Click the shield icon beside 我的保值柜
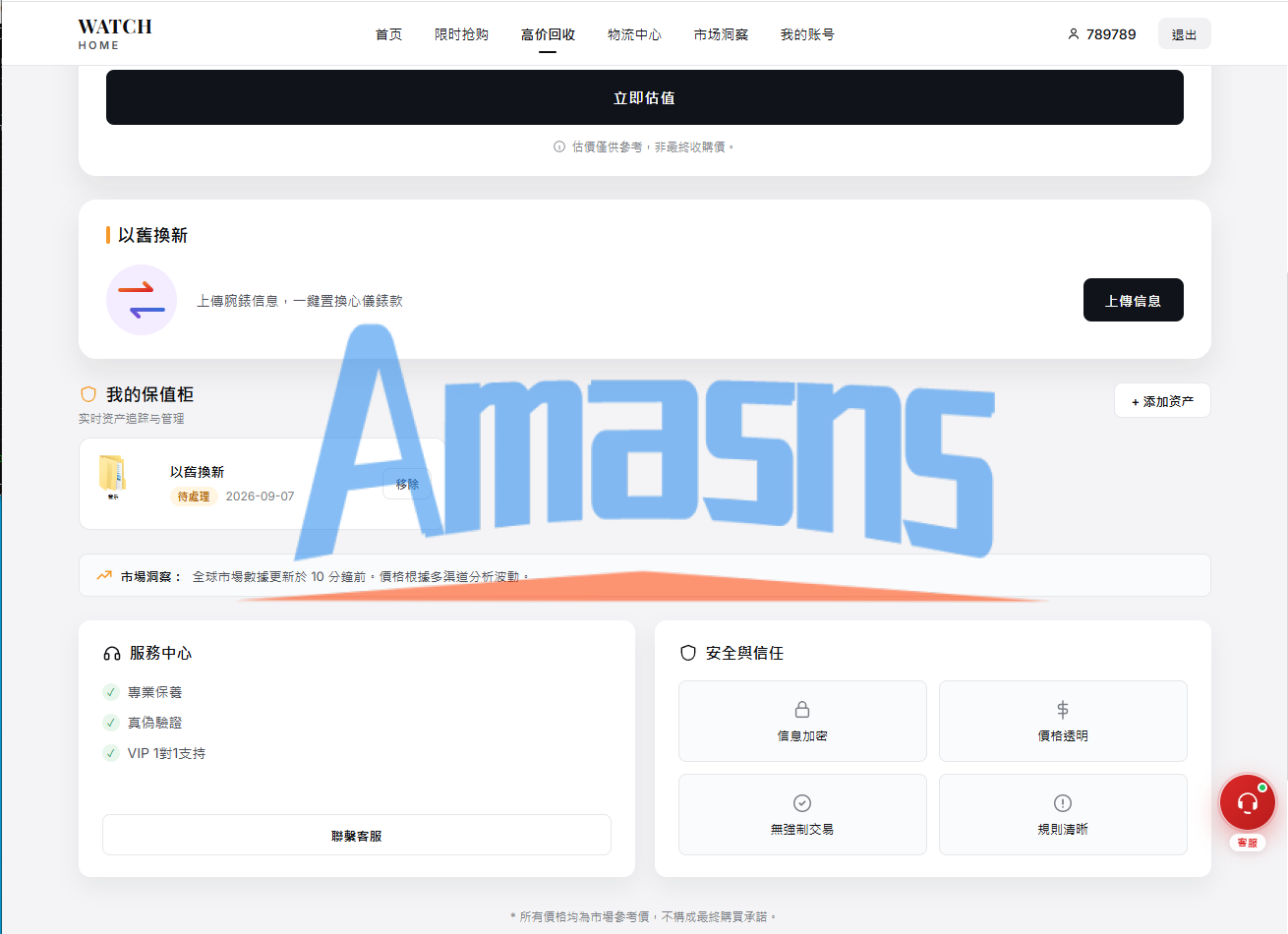Image resolution: width=1288 pixels, height=934 pixels. coord(88,394)
